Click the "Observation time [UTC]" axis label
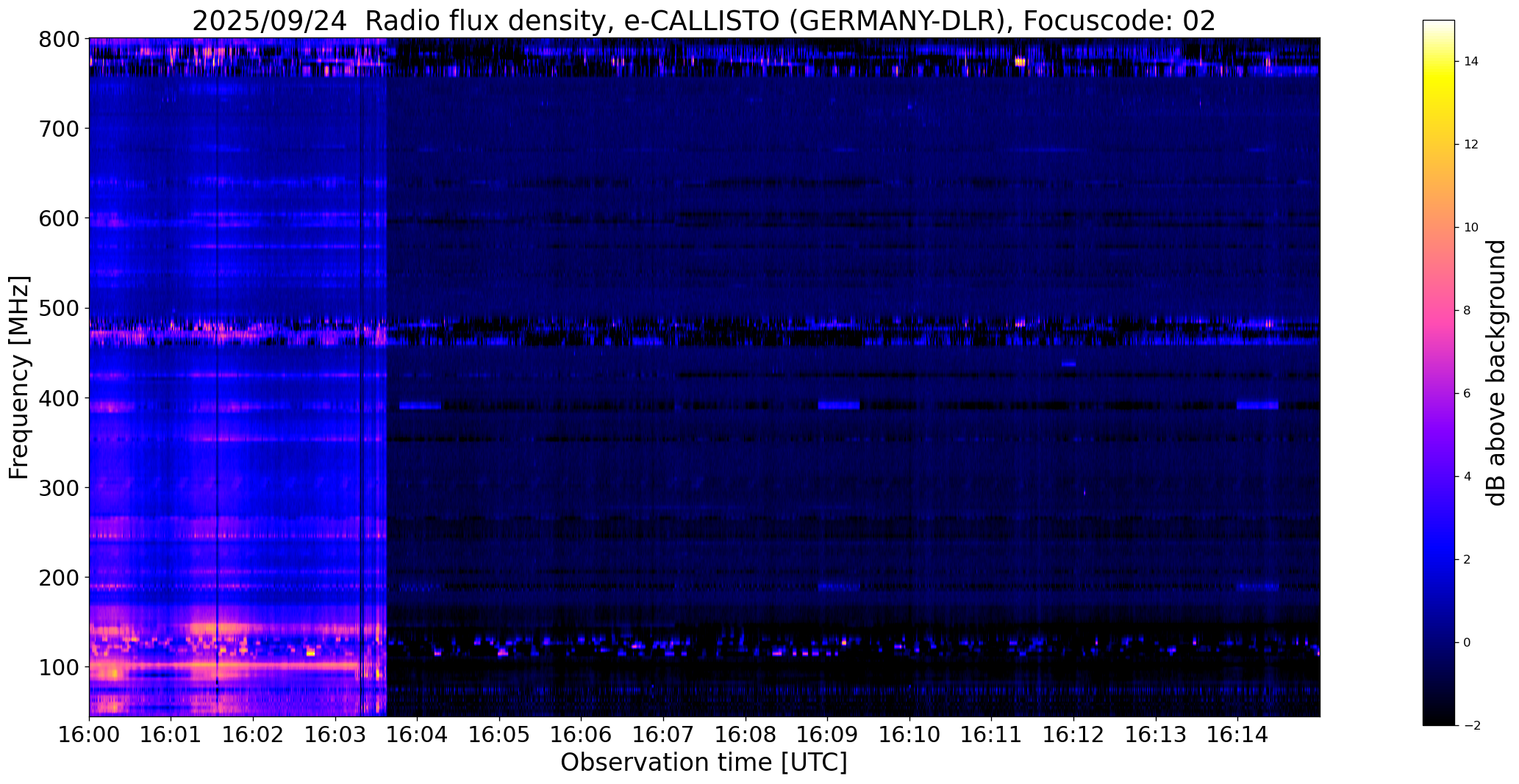The width and height of the screenshot is (1519, 784). [x=704, y=763]
